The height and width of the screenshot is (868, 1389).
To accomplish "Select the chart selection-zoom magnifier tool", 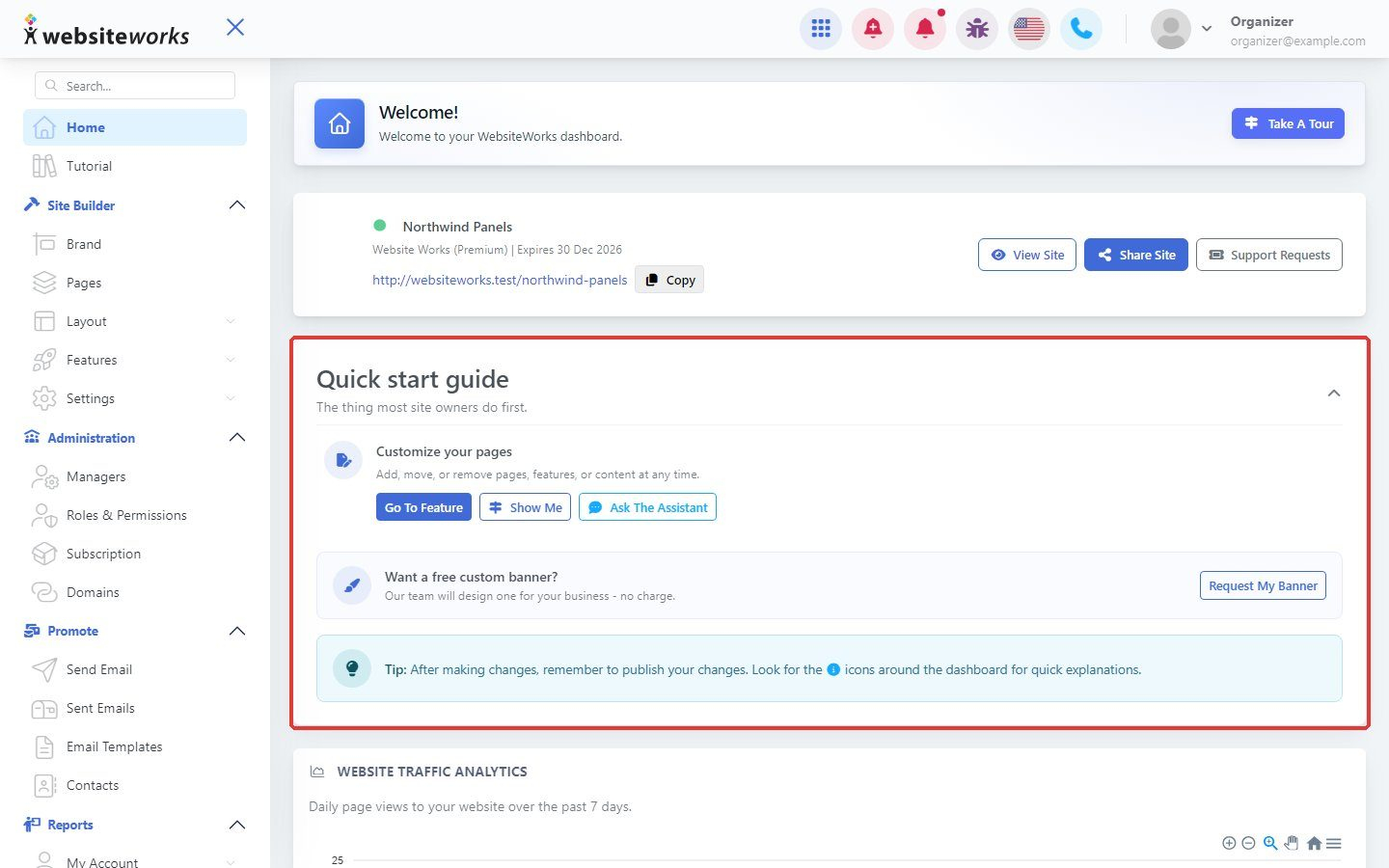I will 1270,843.
